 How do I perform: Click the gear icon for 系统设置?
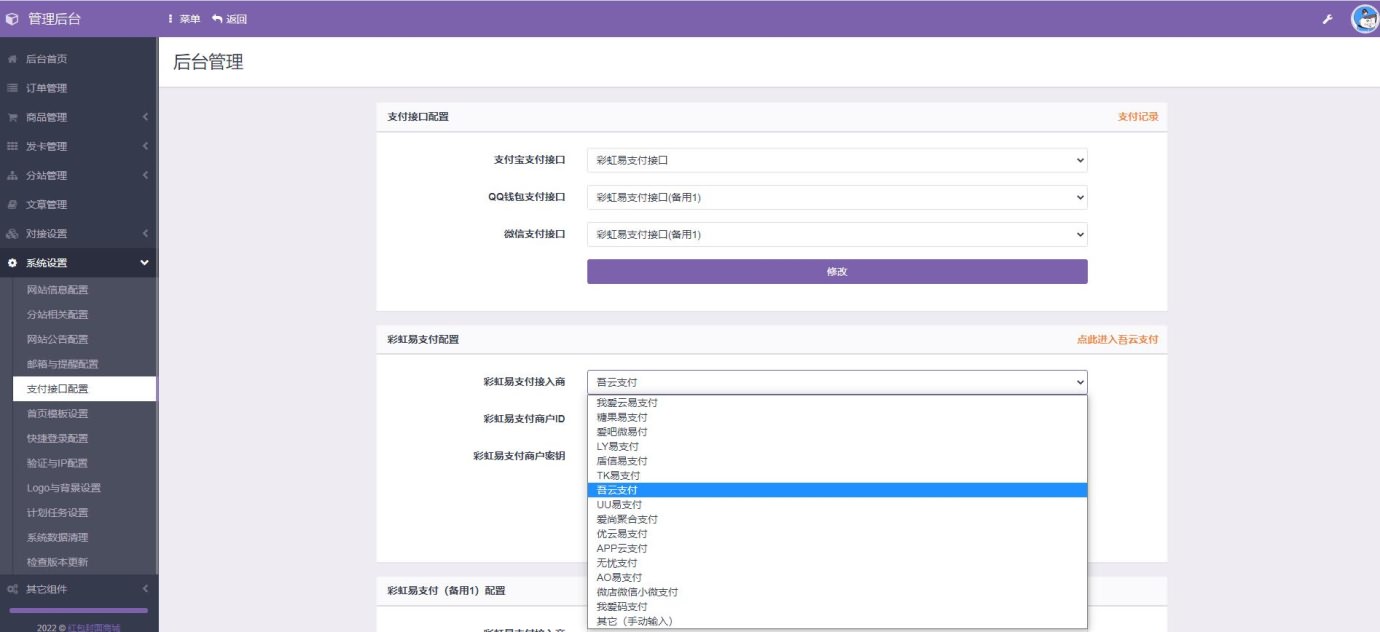[x=12, y=263]
